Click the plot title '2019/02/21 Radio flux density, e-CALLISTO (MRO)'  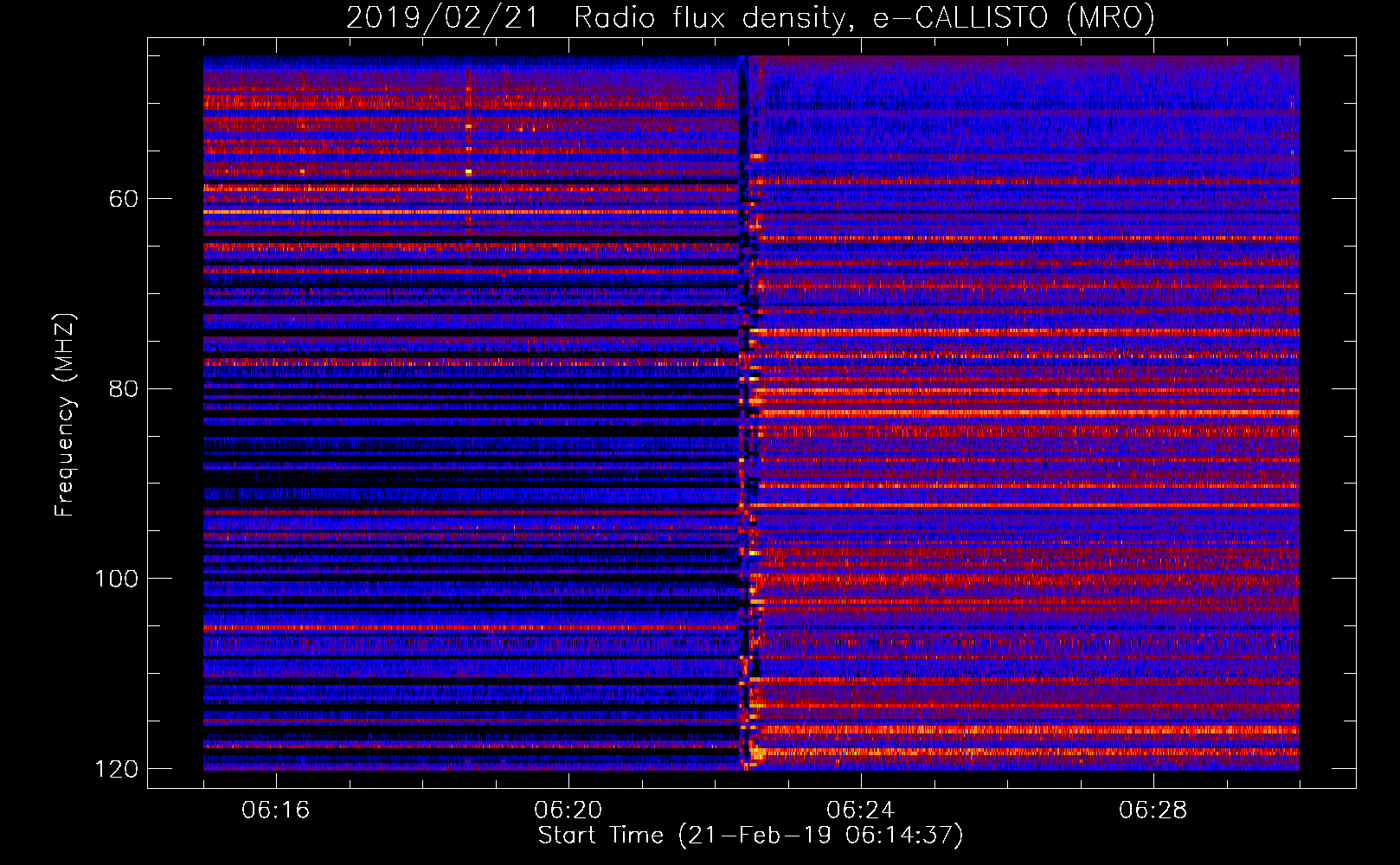tap(750, 17)
